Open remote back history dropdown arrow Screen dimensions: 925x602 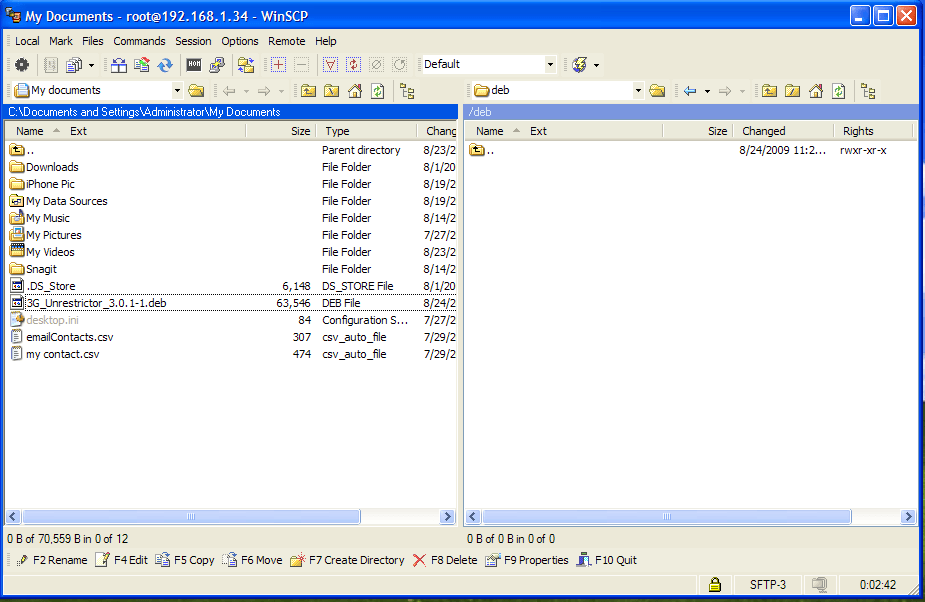(x=707, y=91)
